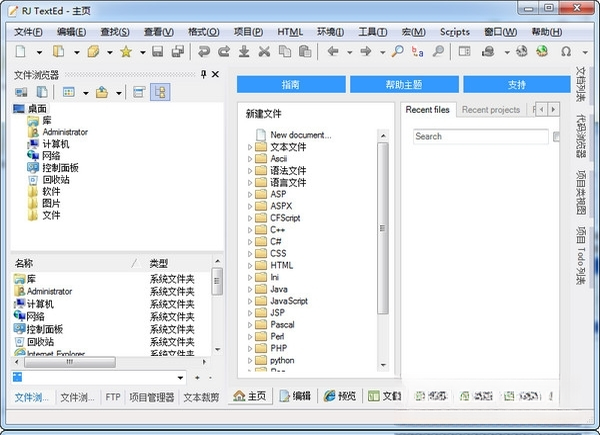This screenshot has height=435, width=600.
Task: Click the Cut scissors icon
Action: 264,51
